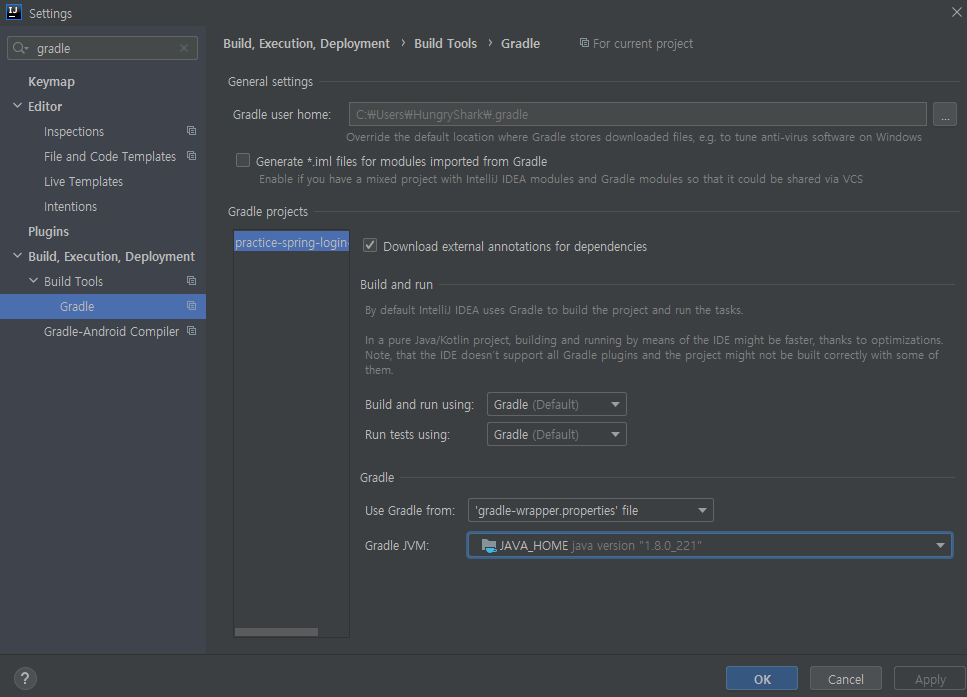Viewport: 967px width, 697px height.
Task: Click the OK button
Action: click(762, 678)
